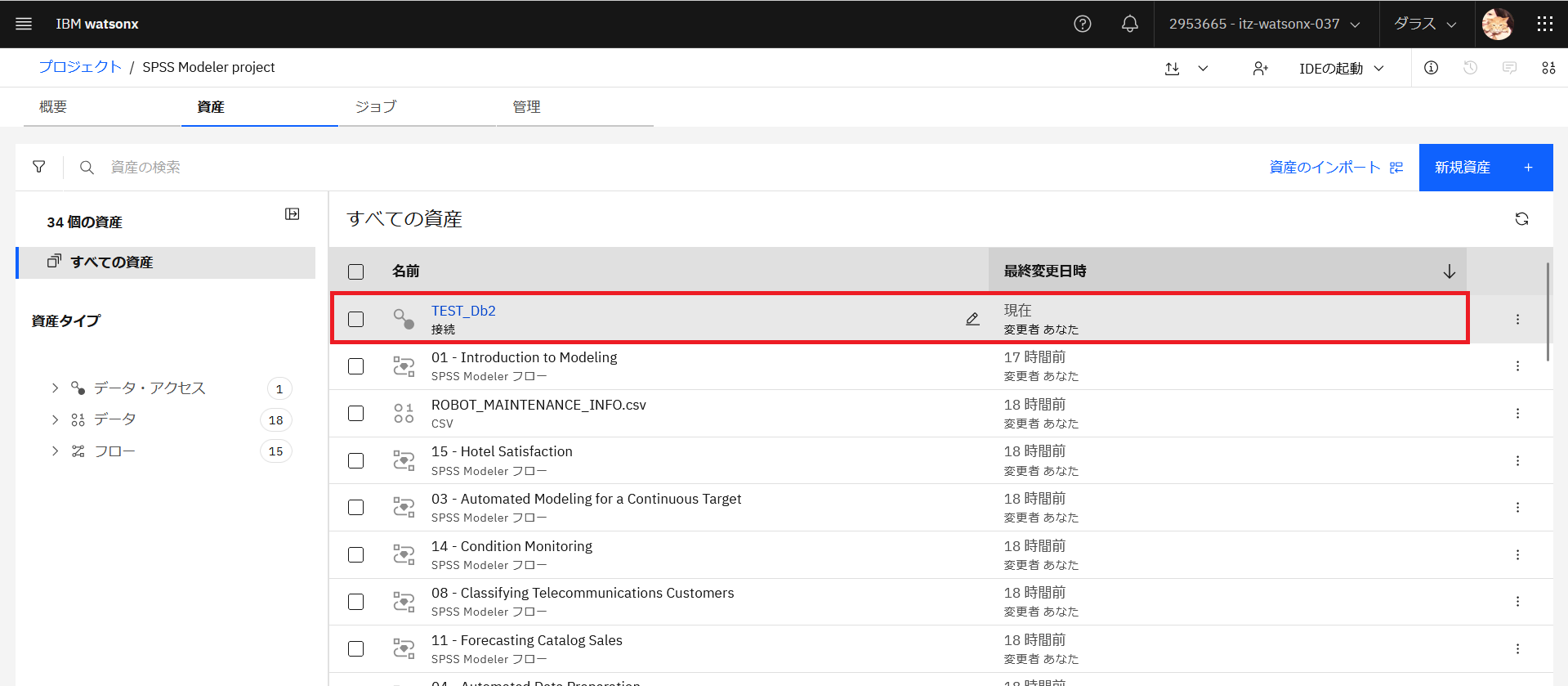The height and width of the screenshot is (686, 1568).
Task: Open the user avatar profile menu
Action: (1498, 24)
